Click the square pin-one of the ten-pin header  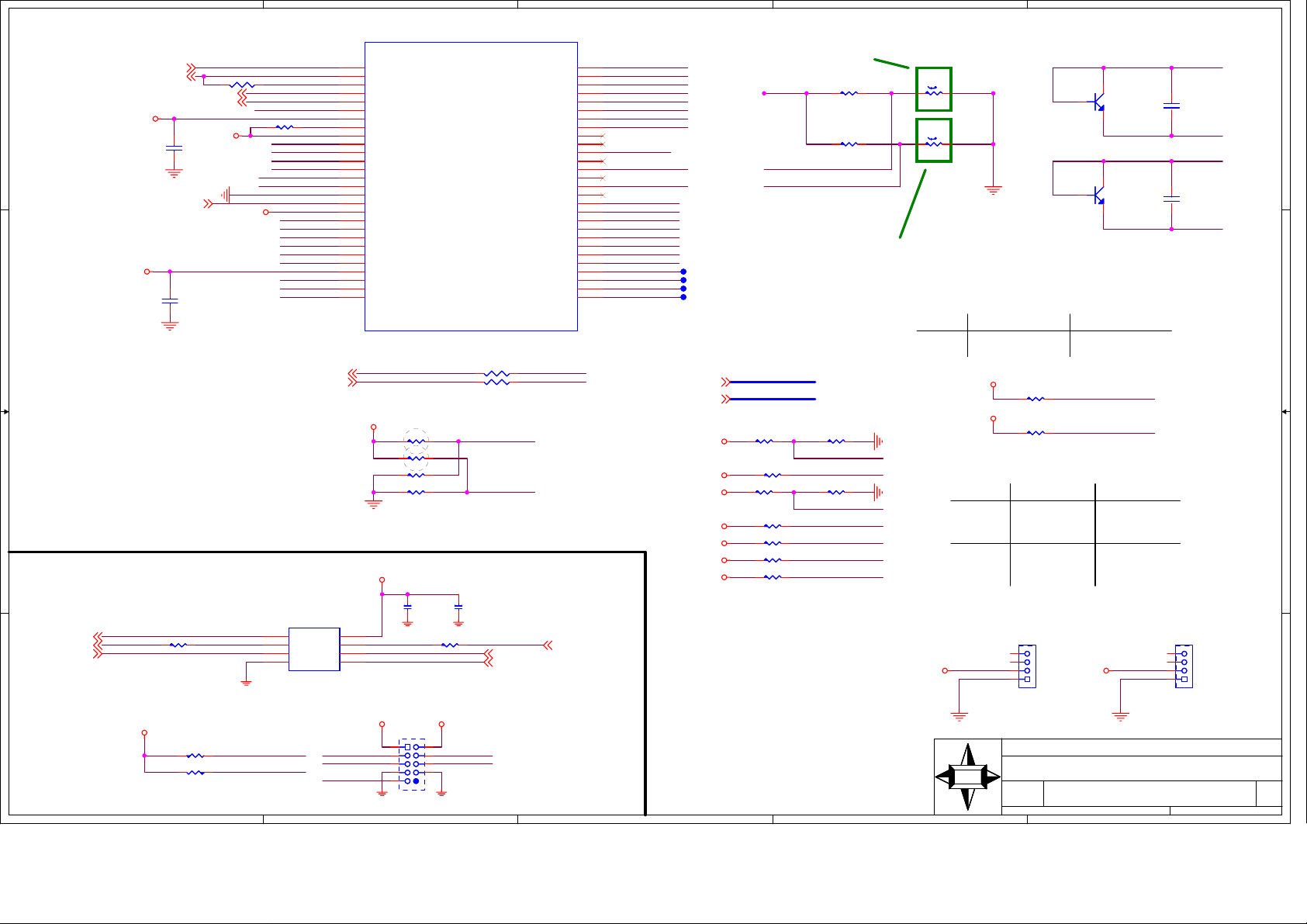(x=408, y=747)
